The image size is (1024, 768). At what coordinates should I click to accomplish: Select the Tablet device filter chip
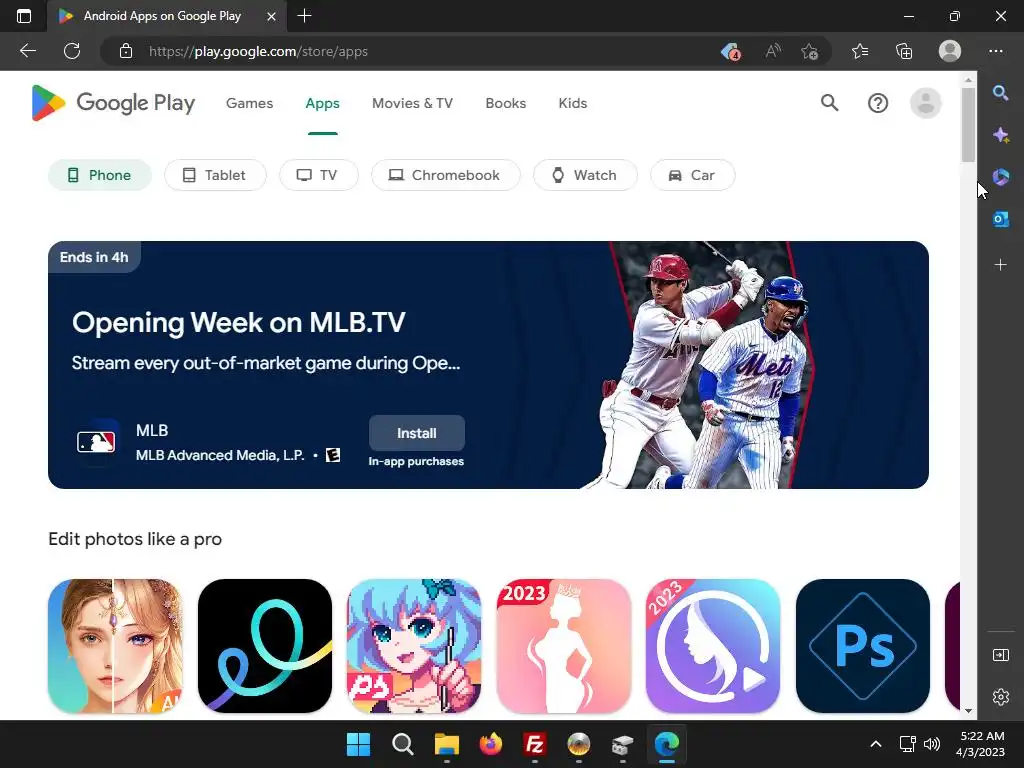(215, 175)
